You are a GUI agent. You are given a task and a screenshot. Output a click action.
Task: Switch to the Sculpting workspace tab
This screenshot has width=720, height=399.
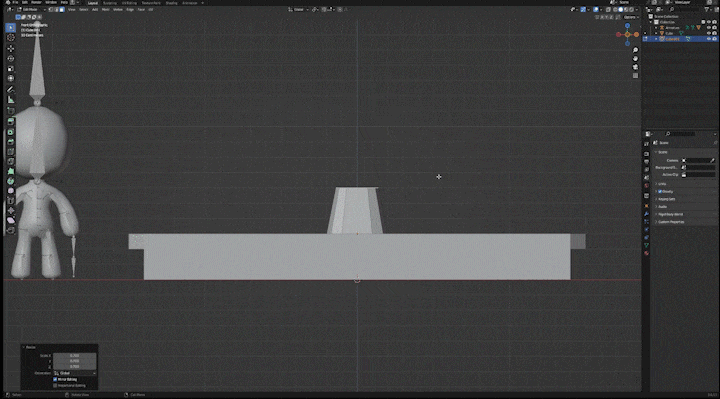(x=110, y=3)
